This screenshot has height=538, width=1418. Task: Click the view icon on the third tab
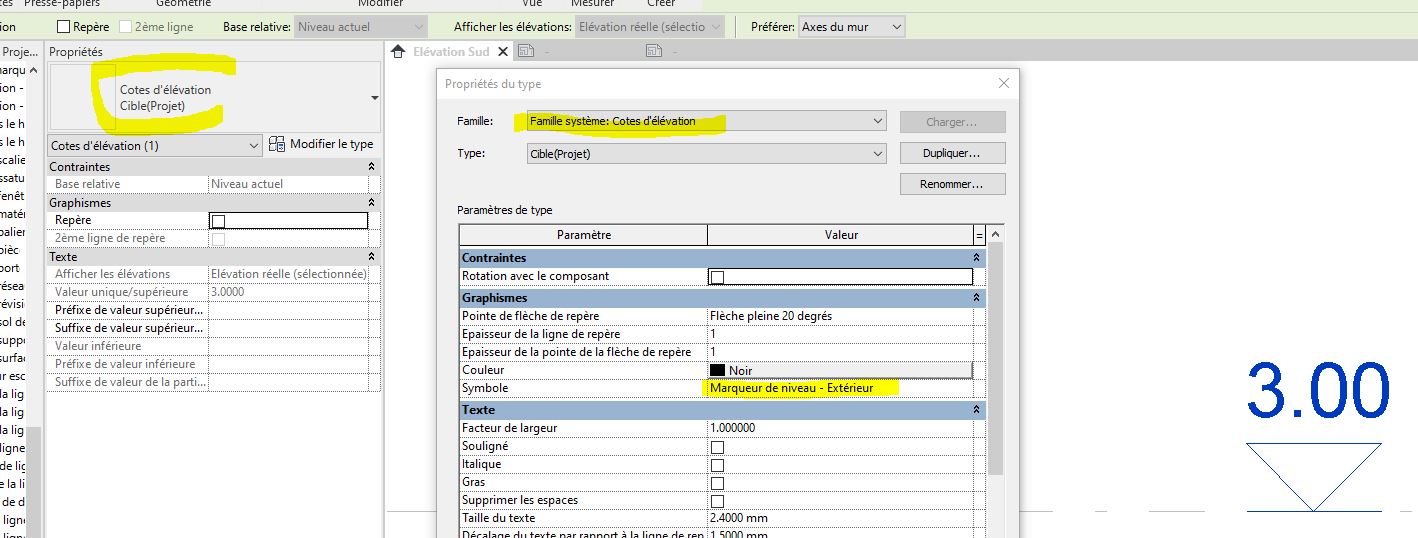654,52
